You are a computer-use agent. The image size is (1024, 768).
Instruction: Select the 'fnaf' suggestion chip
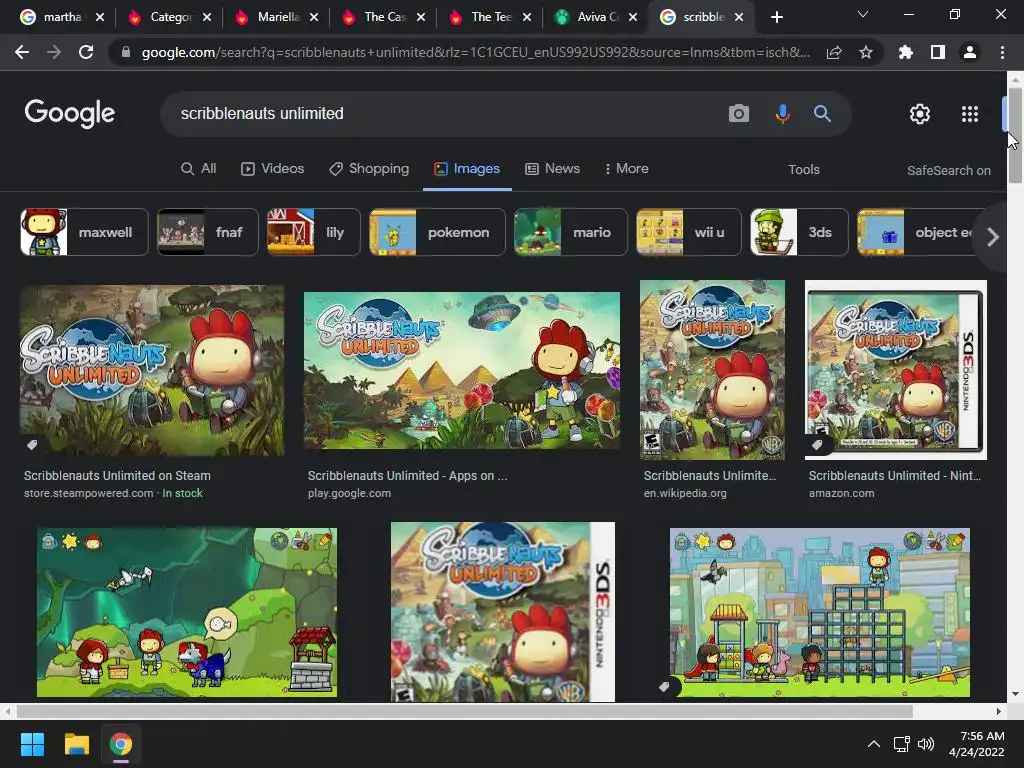pos(208,232)
